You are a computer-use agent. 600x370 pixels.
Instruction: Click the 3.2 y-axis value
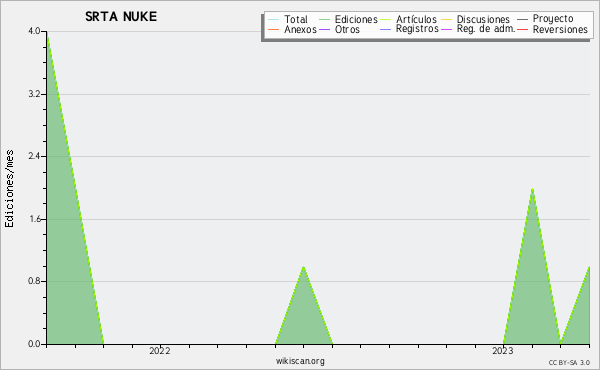(34, 94)
